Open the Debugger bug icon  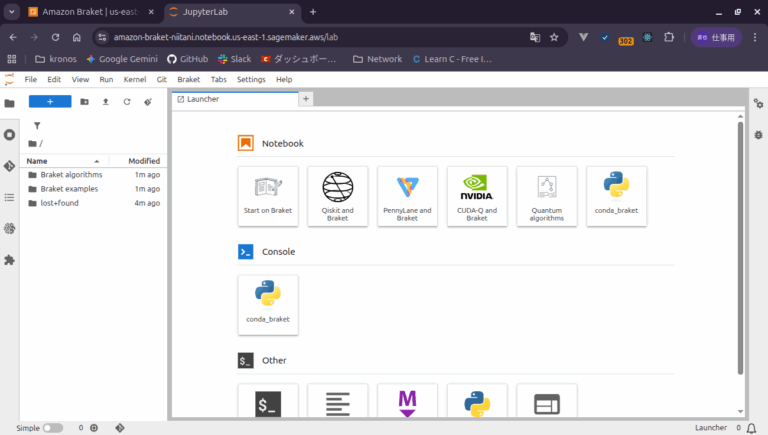click(758, 135)
